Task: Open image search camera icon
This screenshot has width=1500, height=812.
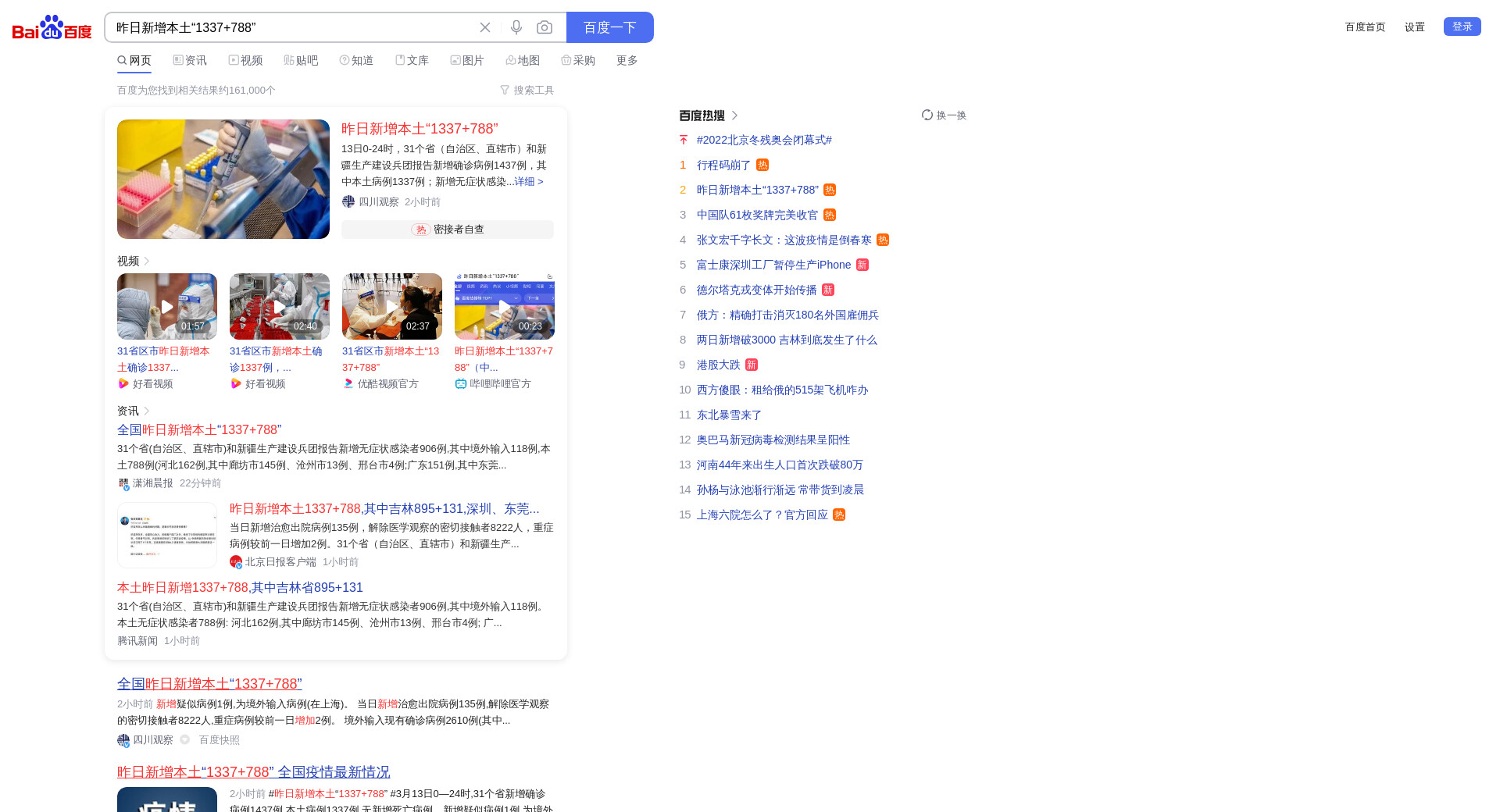Action: [545, 27]
